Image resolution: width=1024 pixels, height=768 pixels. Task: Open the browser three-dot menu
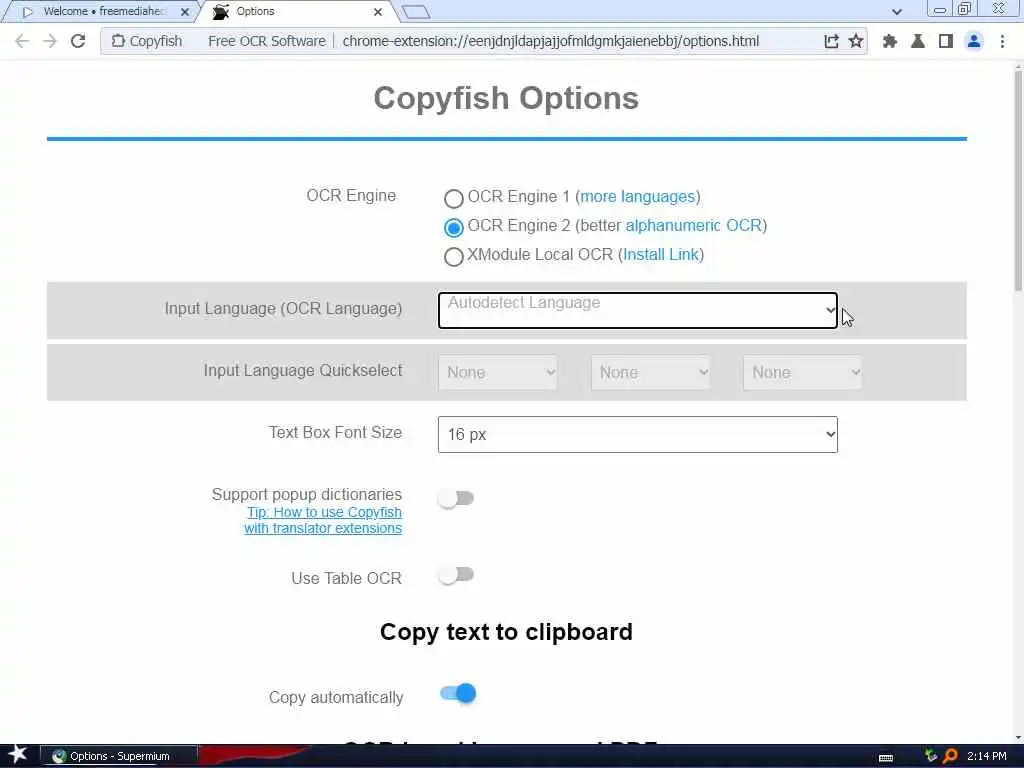(1002, 41)
